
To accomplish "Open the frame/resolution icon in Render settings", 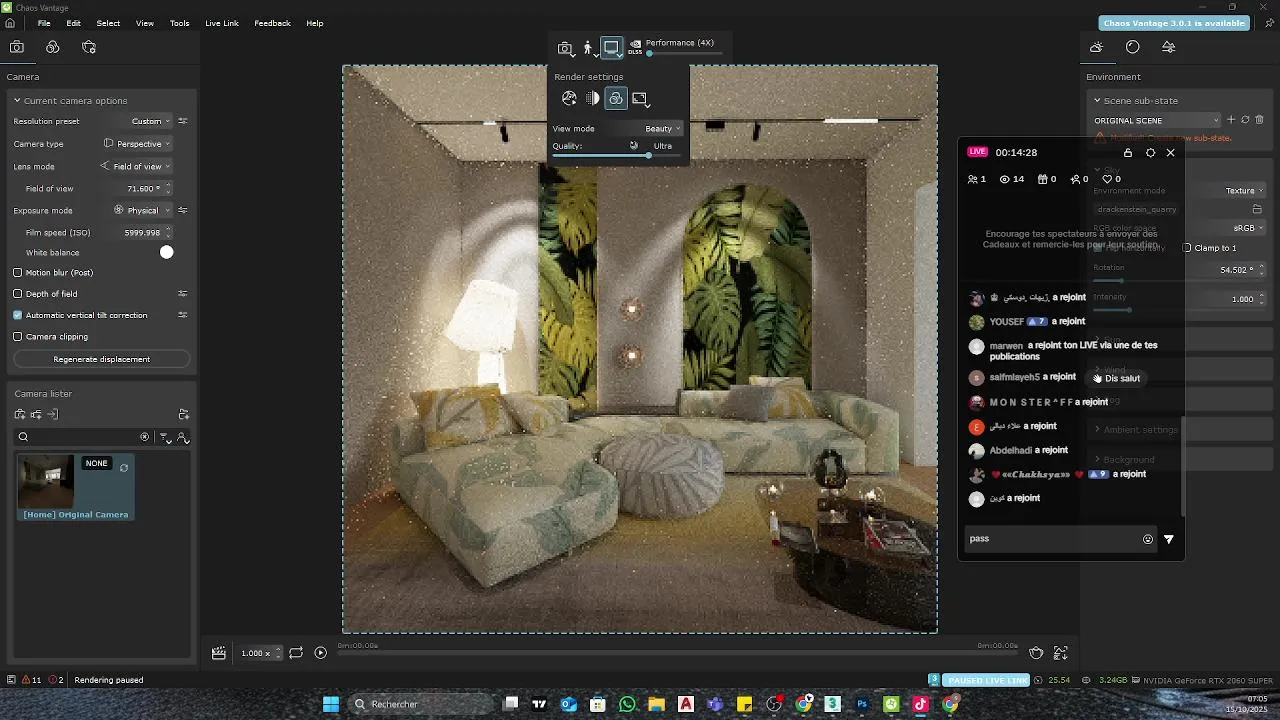I will [x=640, y=98].
